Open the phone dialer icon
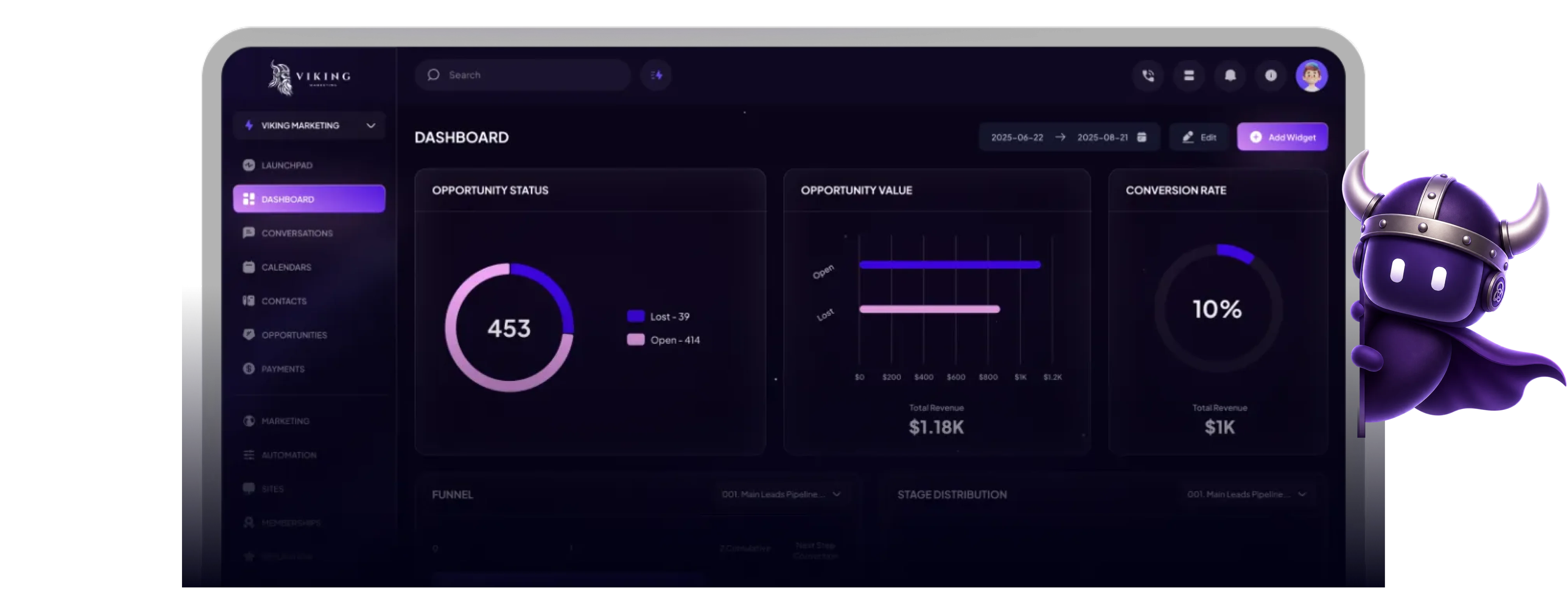 (1148, 75)
